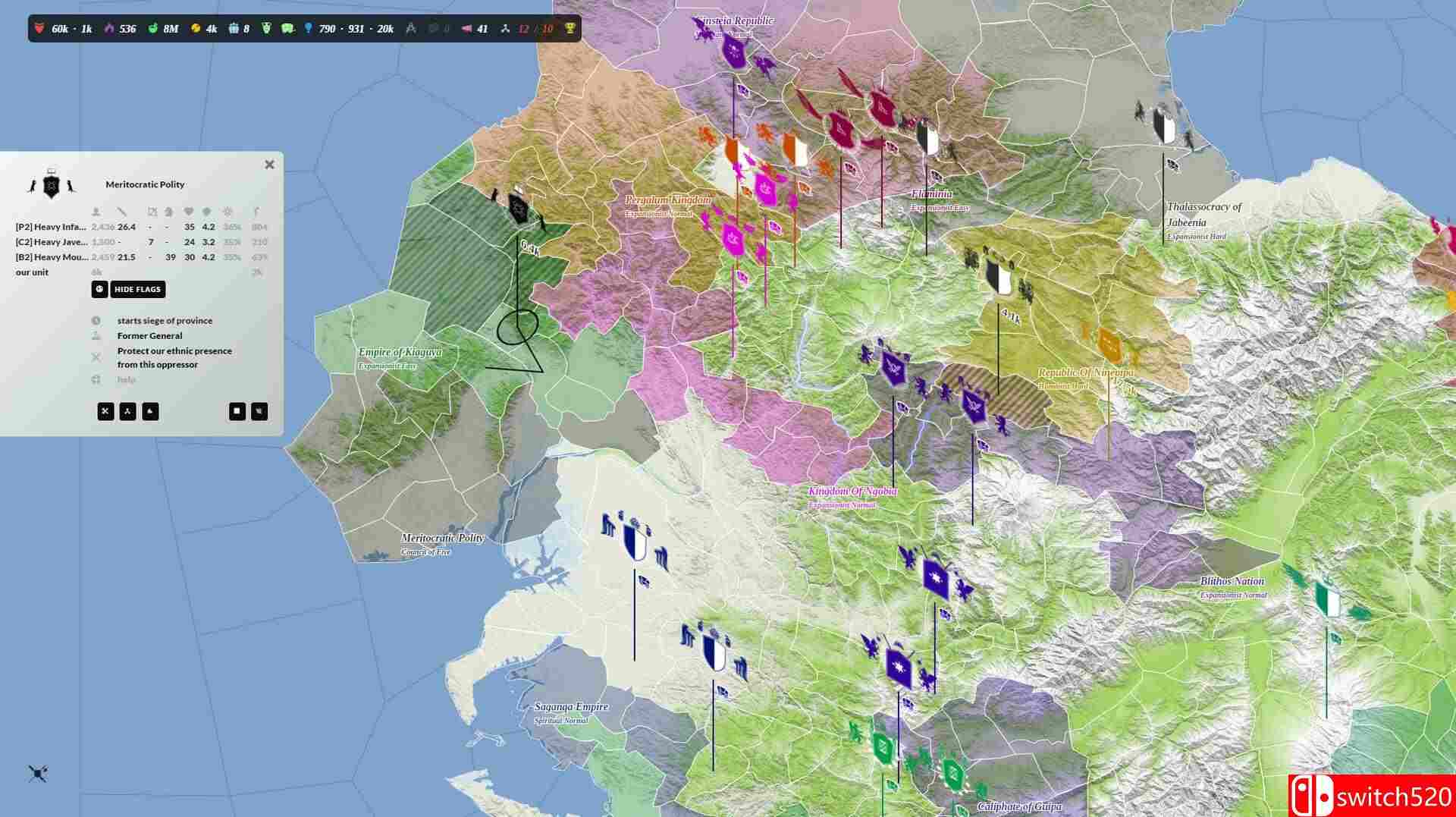Select the [B2] Heavy Mounted unit row
Image resolution: width=1456 pixels, height=817 pixels.
coord(51,257)
